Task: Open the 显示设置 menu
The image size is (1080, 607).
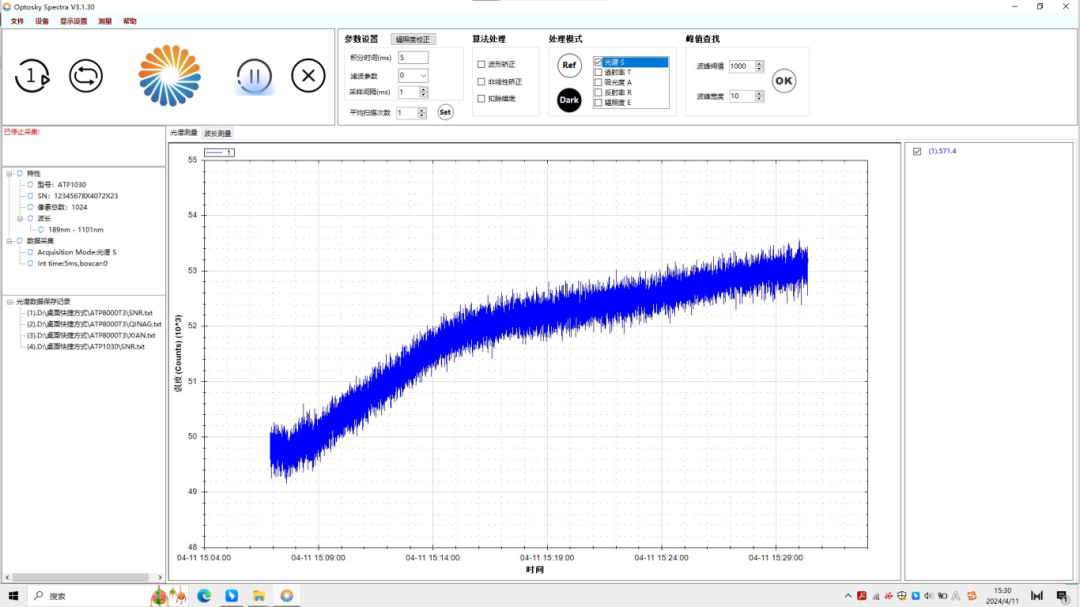Action: pyautogui.click(x=74, y=21)
